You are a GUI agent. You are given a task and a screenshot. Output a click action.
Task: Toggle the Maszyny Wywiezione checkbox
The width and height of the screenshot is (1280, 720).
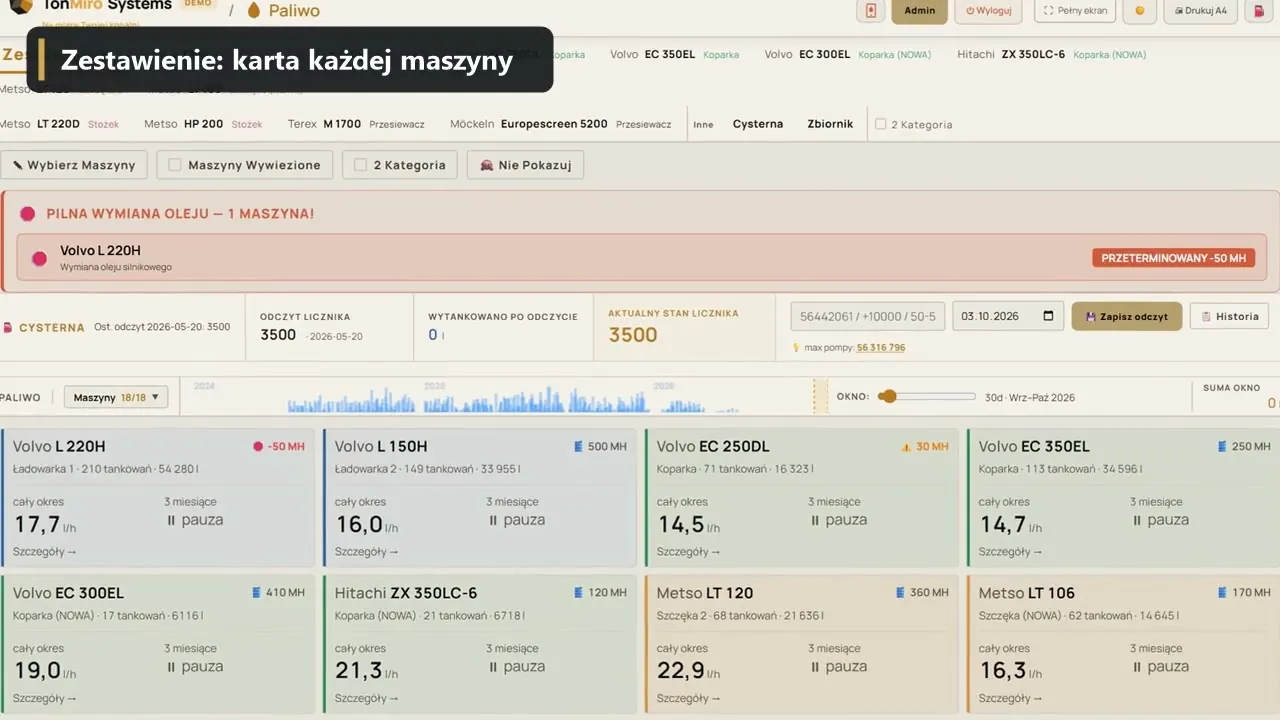(175, 165)
